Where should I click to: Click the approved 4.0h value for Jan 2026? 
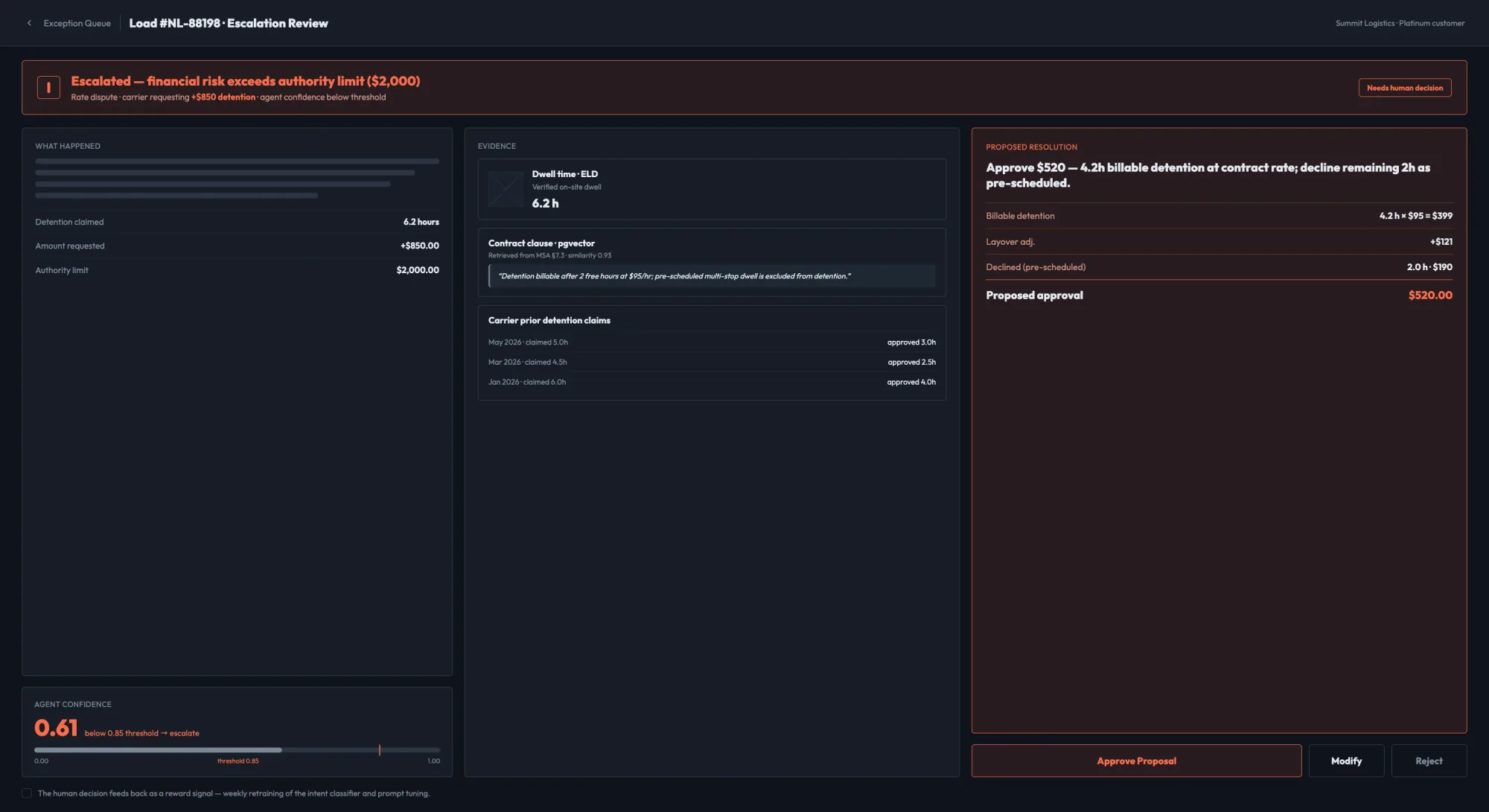[x=911, y=382]
